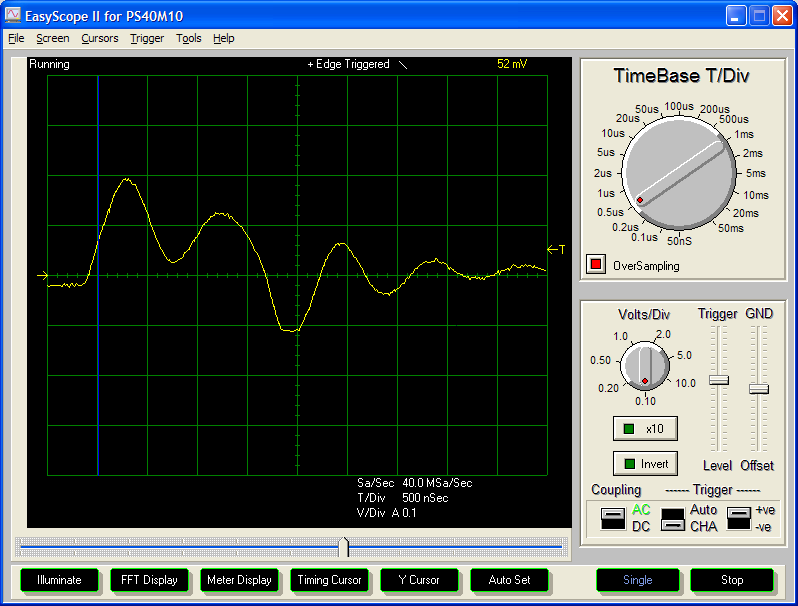Open the Trigger menu
Viewport: 798px width, 606px height.
pos(147,38)
